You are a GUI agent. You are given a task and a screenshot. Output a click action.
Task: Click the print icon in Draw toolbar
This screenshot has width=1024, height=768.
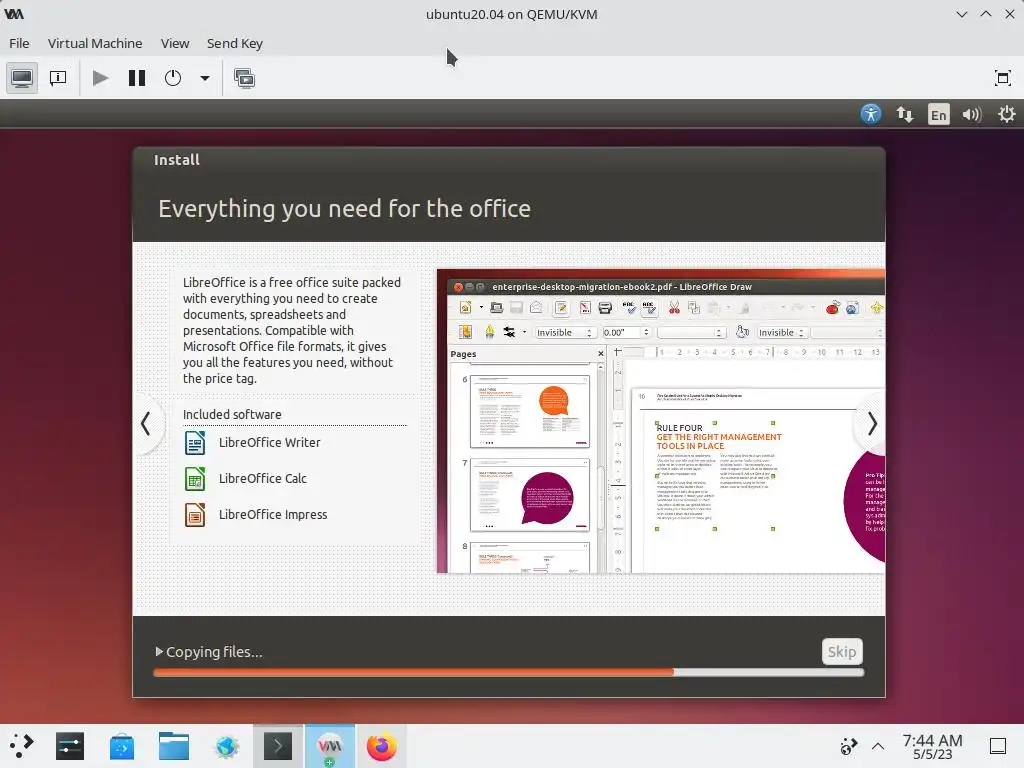click(x=605, y=308)
